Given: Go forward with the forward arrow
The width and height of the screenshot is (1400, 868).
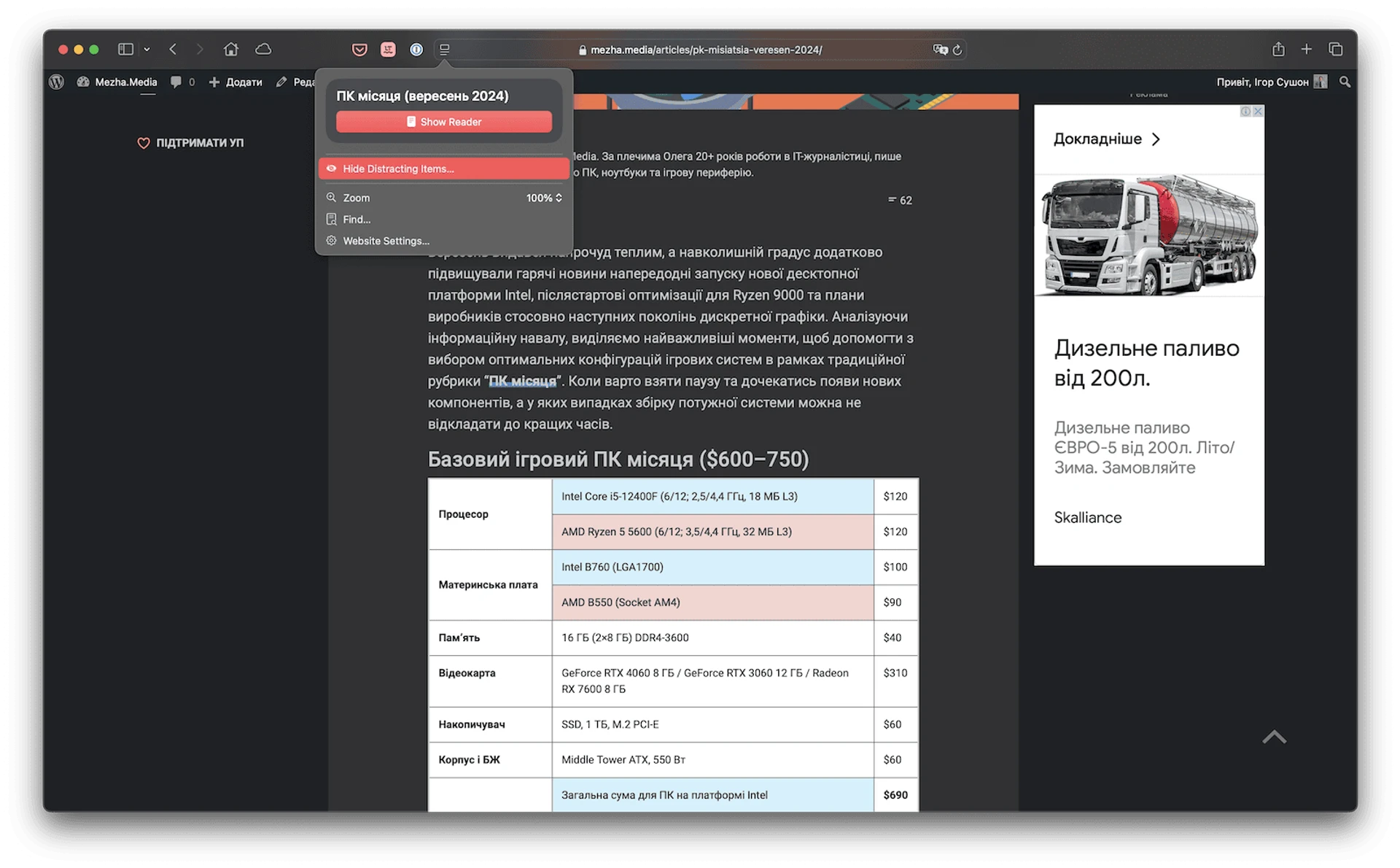Looking at the screenshot, I should [199, 50].
